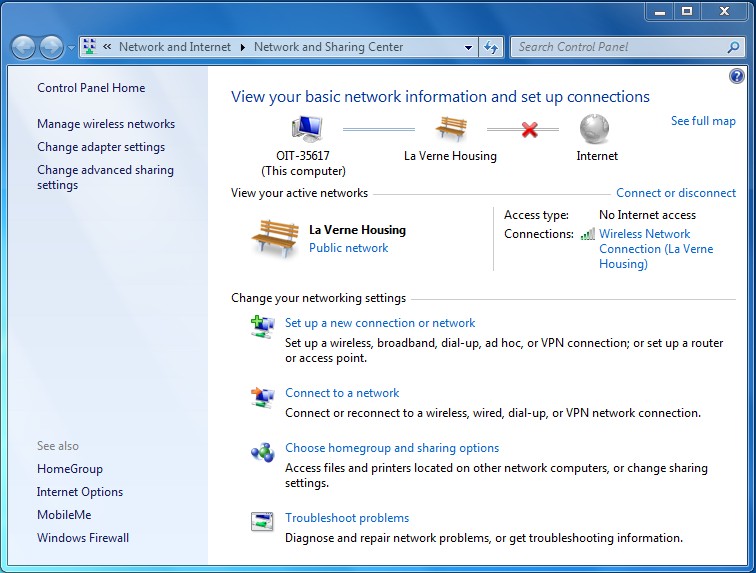Click the red X connection error icon
Viewport: 756px width, 573px height.
click(x=529, y=129)
